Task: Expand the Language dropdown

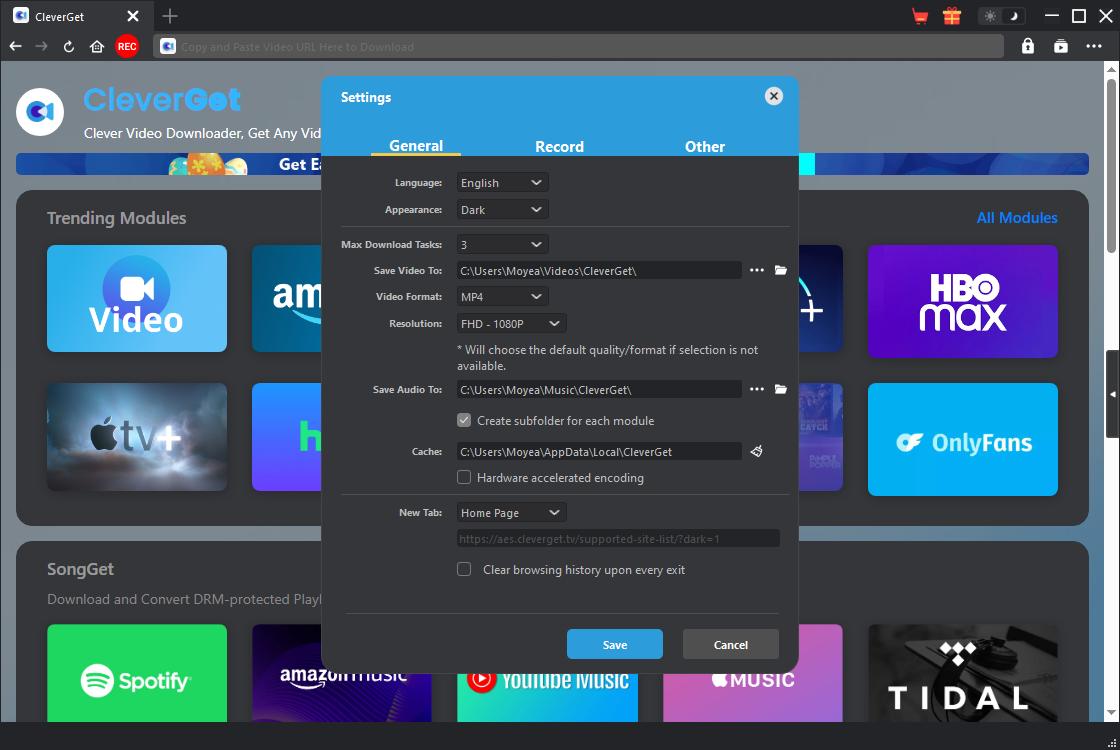Action: point(502,183)
